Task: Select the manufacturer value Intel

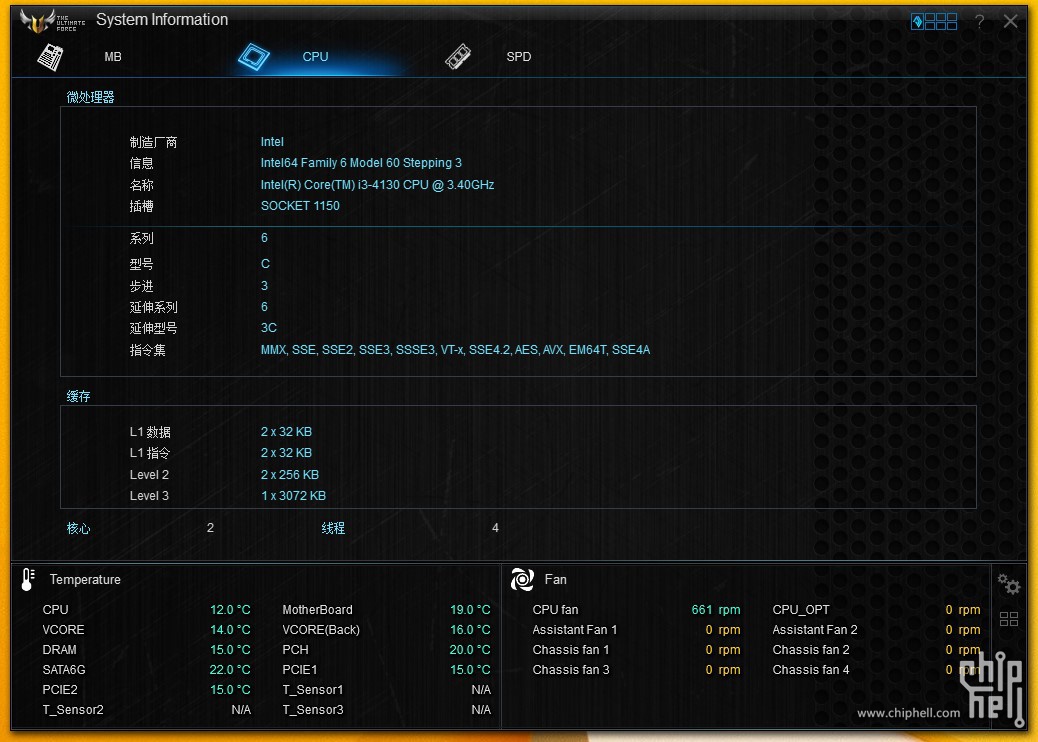Action: pyautogui.click(x=272, y=142)
